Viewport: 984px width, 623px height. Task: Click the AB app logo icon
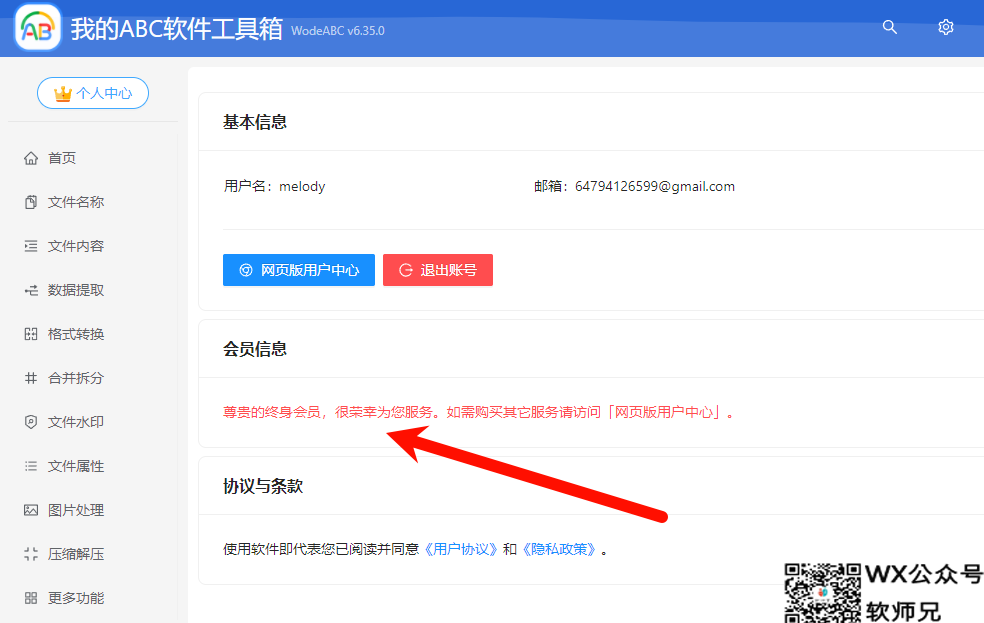tap(38, 27)
